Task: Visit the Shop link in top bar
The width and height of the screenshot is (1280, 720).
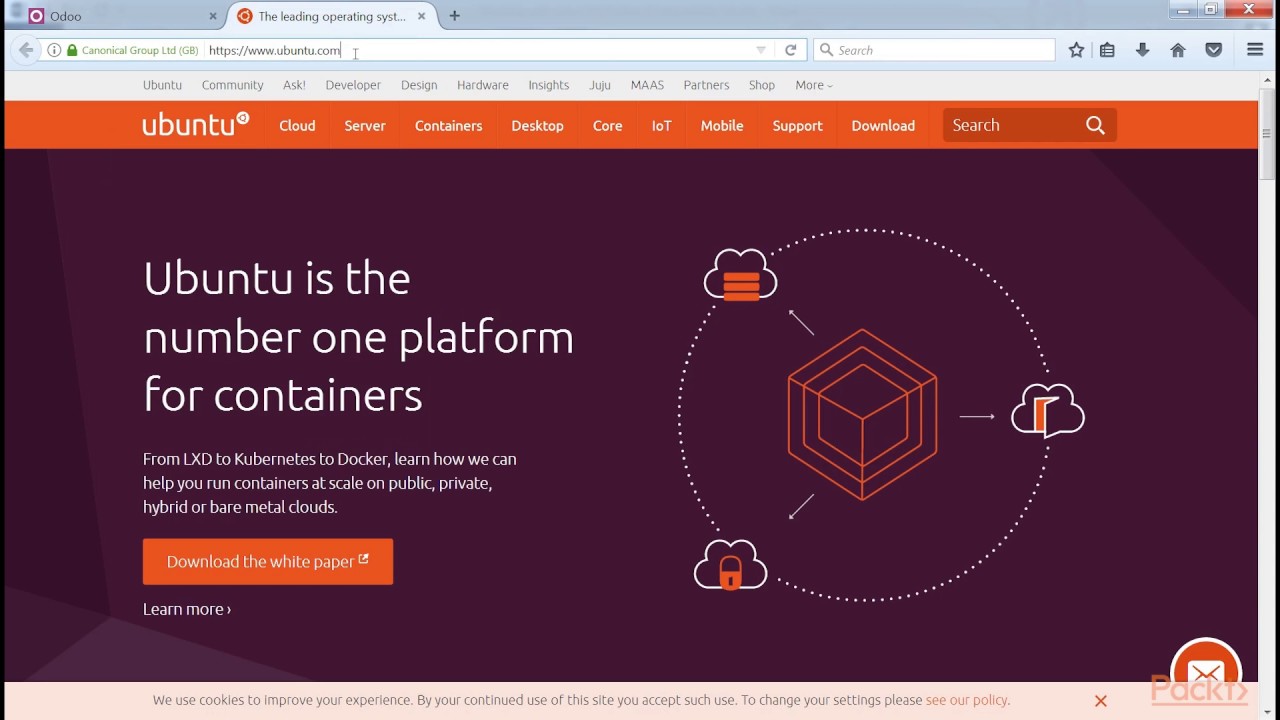Action: point(762,85)
